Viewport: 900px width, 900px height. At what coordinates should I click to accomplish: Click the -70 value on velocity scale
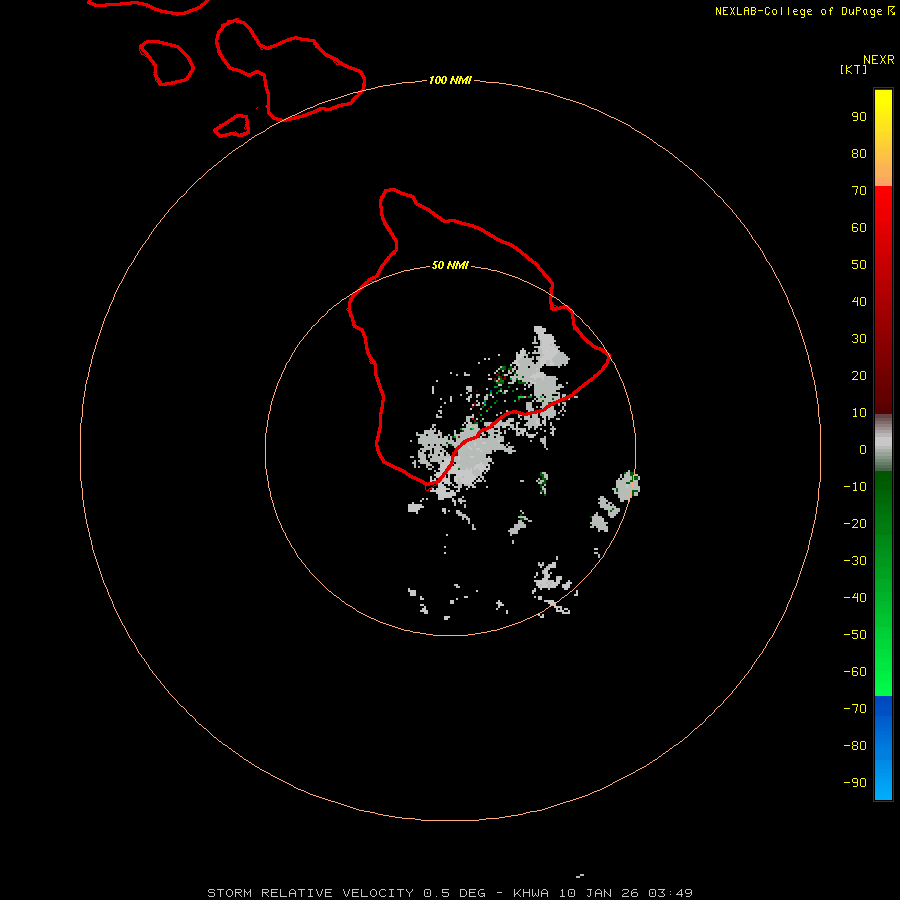[x=855, y=709]
